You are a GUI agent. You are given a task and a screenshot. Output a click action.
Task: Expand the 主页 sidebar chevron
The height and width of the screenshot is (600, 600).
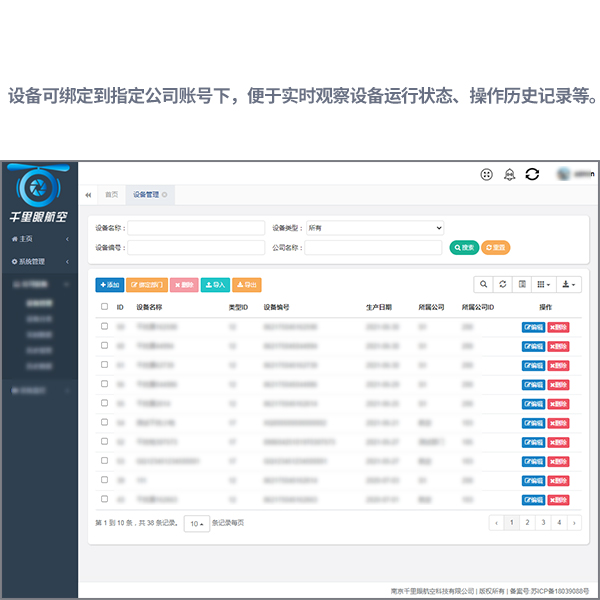coord(67,239)
